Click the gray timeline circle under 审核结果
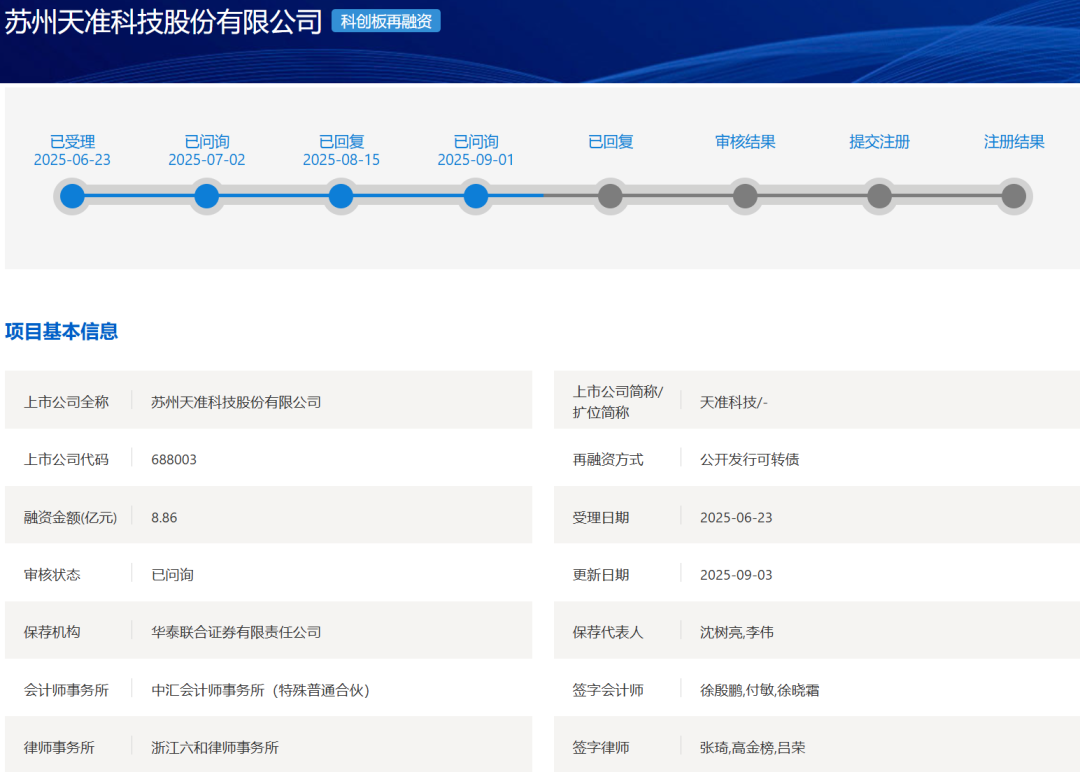Viewport: 1080px width, 772px height. (745, 196)
